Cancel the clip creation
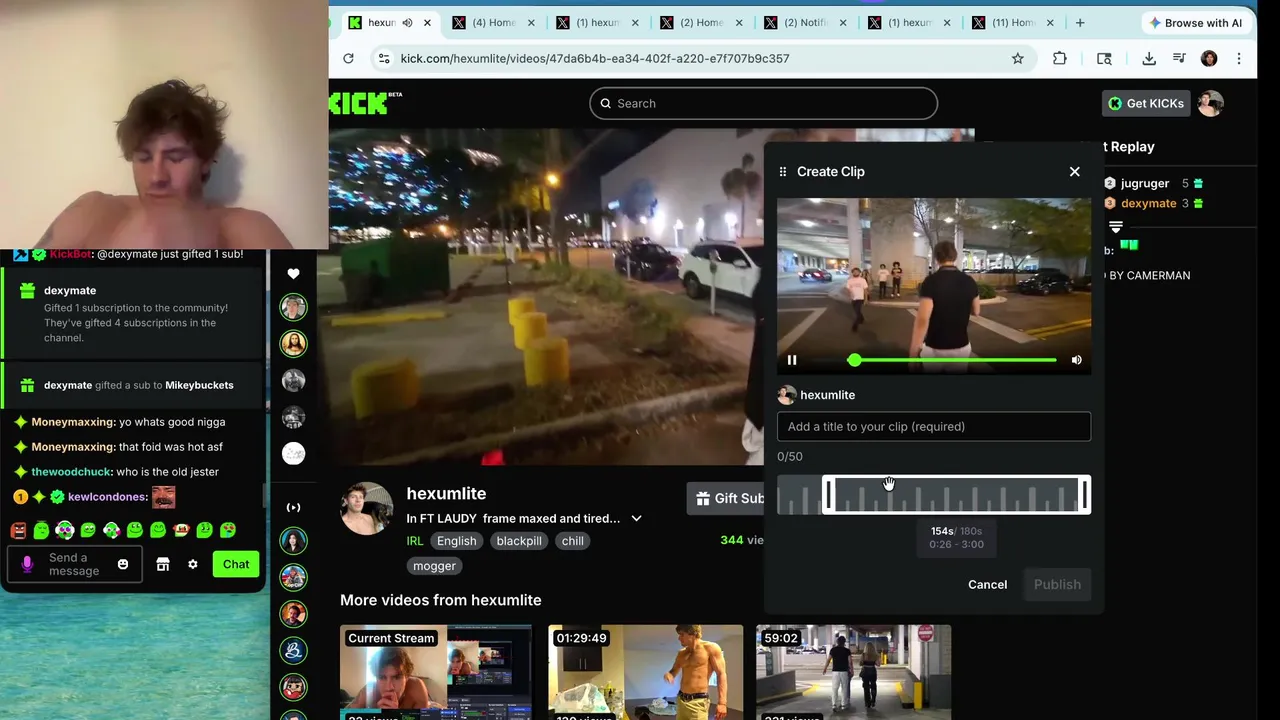The width and height of the screenshot is (1280, 720). coord(987,585)
